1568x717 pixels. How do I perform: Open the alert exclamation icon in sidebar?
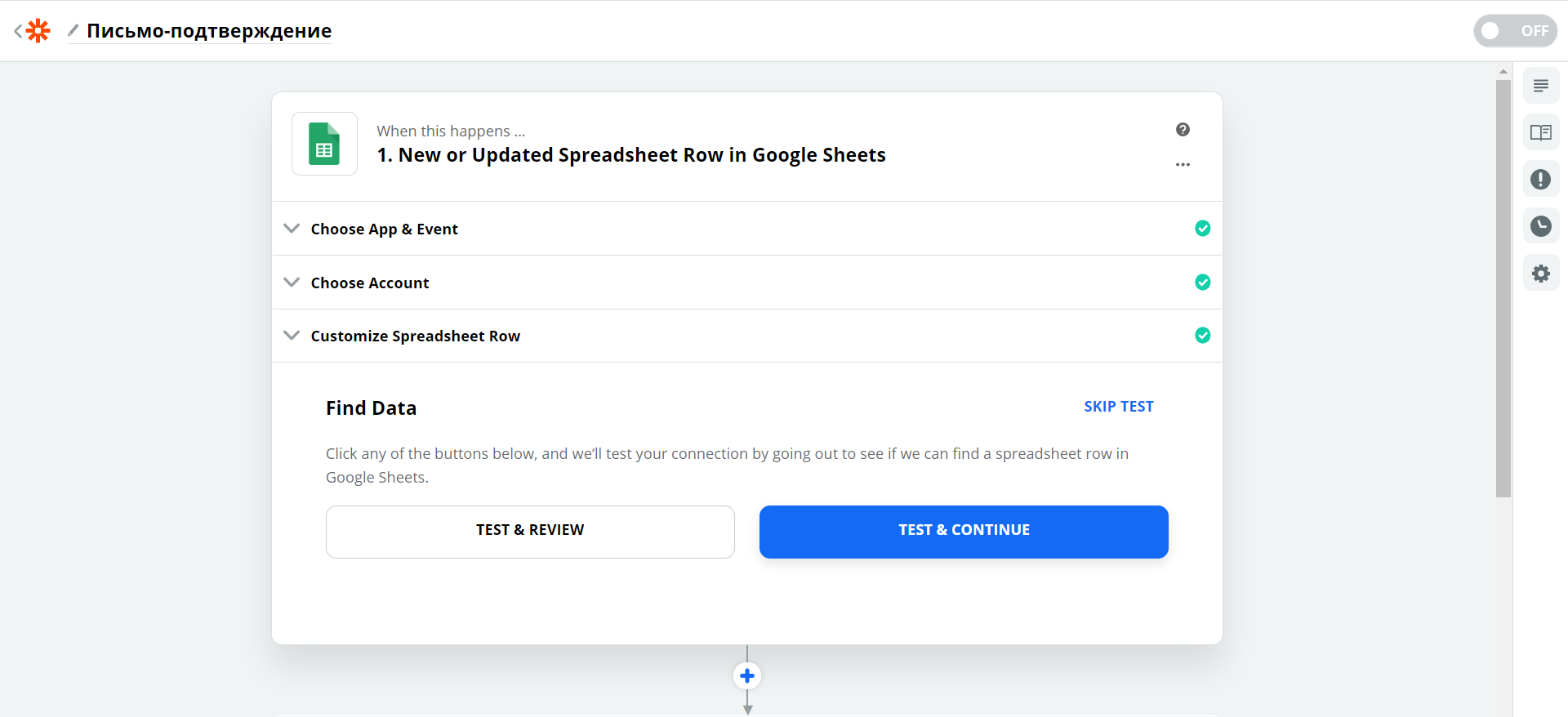pos(1541,179)
